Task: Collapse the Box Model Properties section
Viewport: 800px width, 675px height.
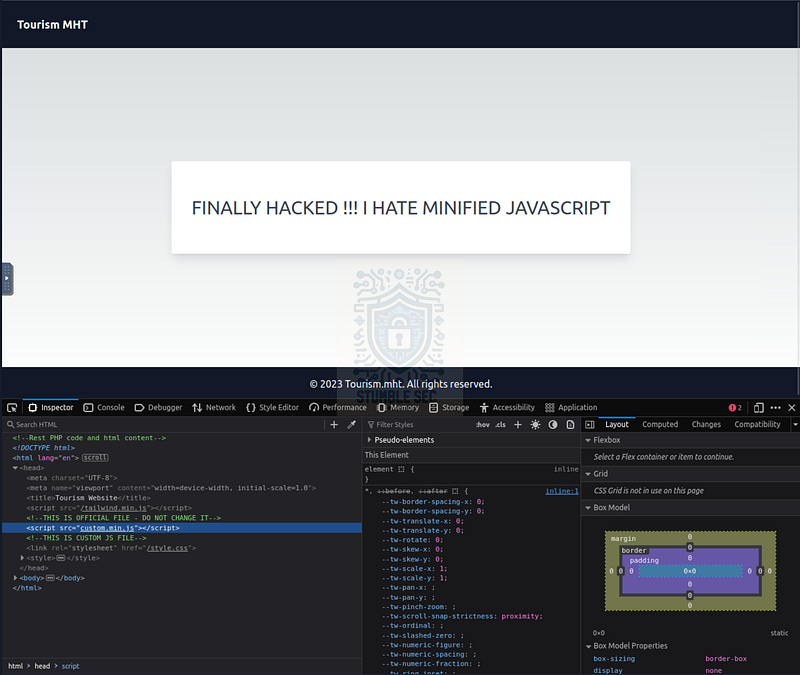Action: [588, 646]
